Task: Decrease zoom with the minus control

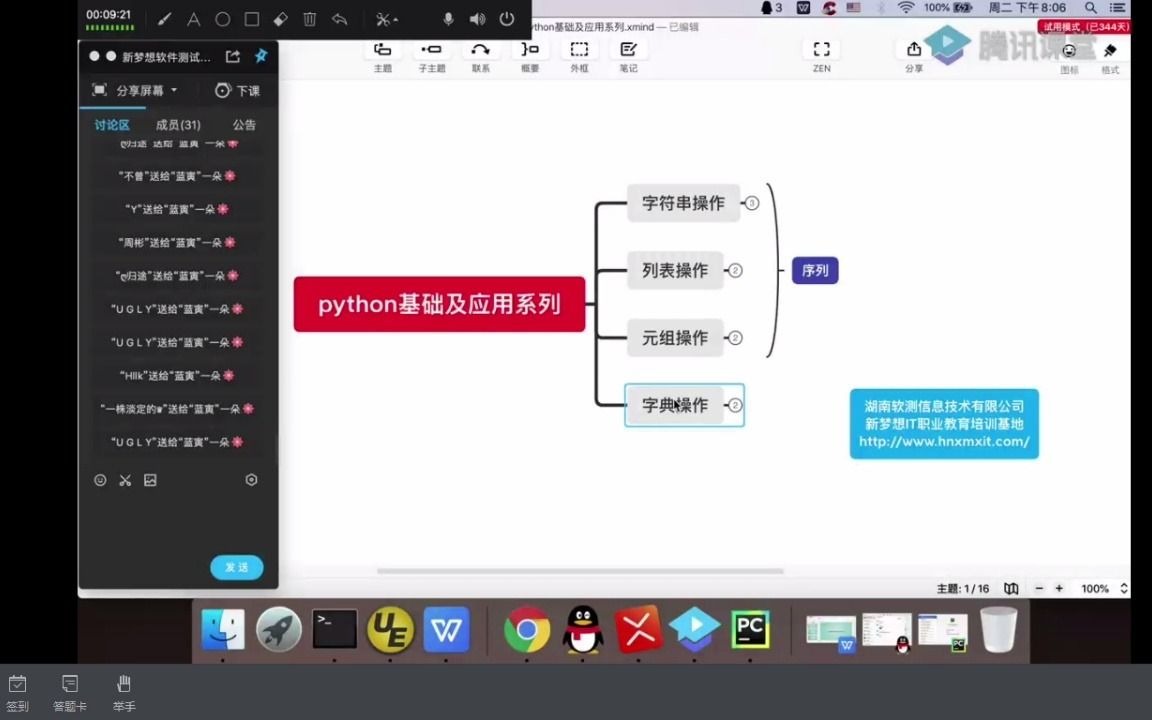Action: click(1041, 589)
